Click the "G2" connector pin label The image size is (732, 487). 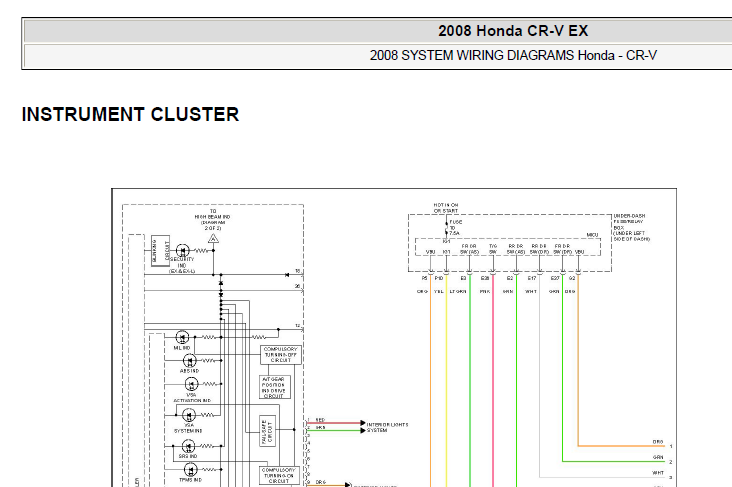point(572,278)
